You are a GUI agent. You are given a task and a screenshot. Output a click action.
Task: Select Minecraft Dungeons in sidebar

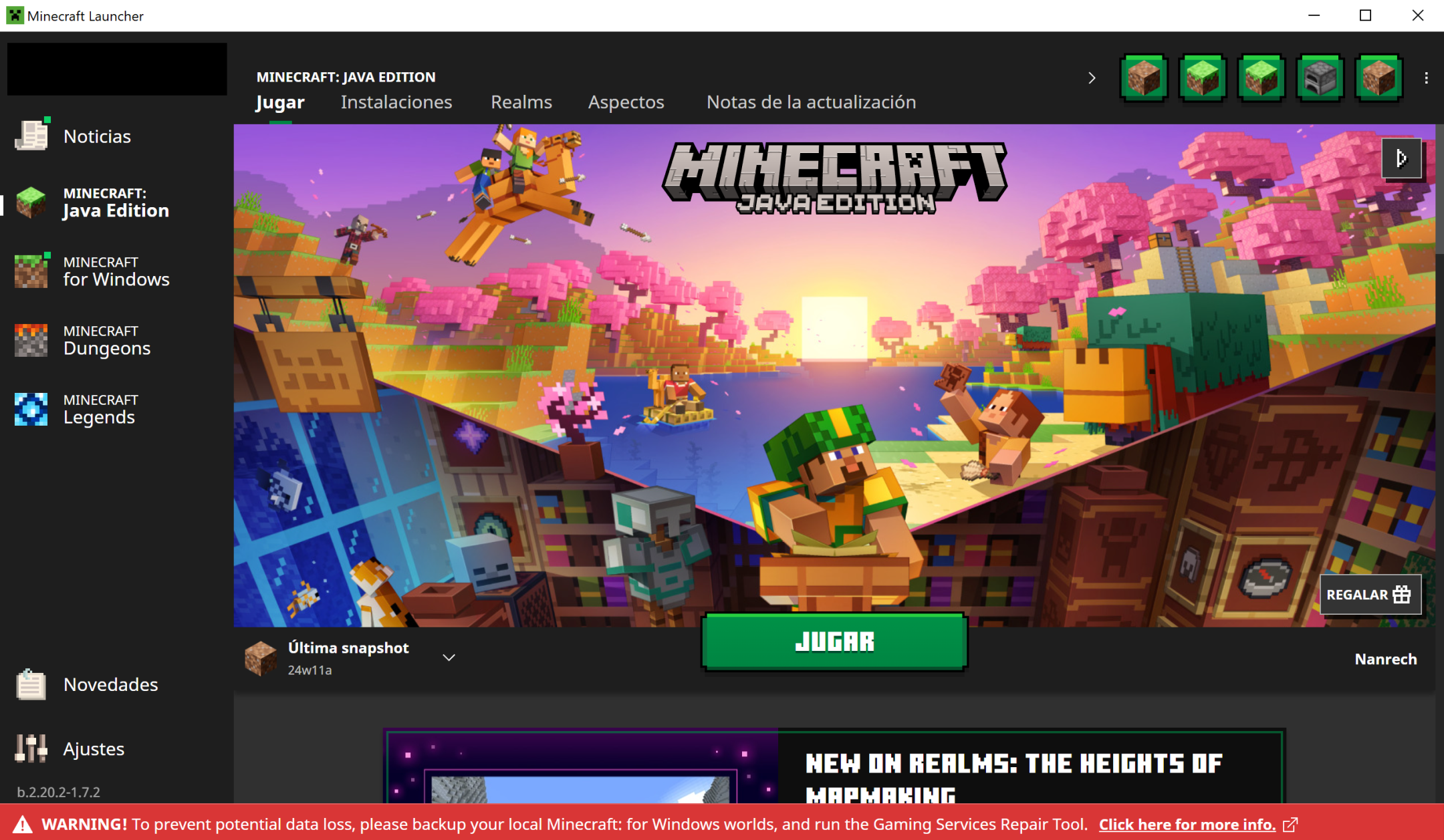pyautogui.click(x=106, y=341)
